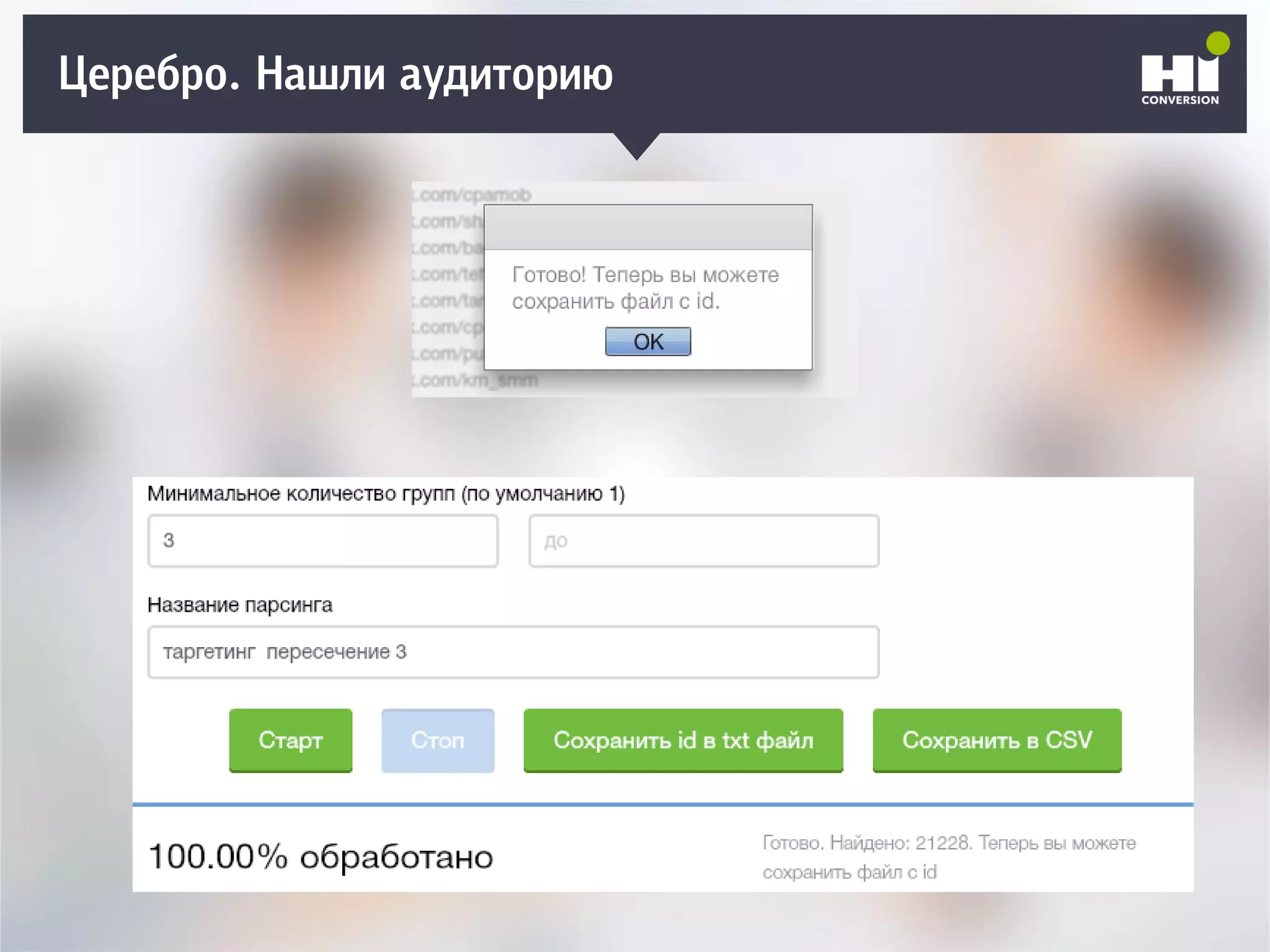Image resolution: width=1270 pixels, height=952 pixels.
Task: Click the '.com/km_smm' link in the list
Action: click(476, 379)
